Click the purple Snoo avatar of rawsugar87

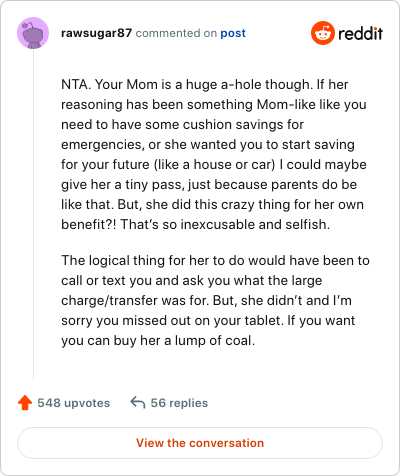(33, 33)
